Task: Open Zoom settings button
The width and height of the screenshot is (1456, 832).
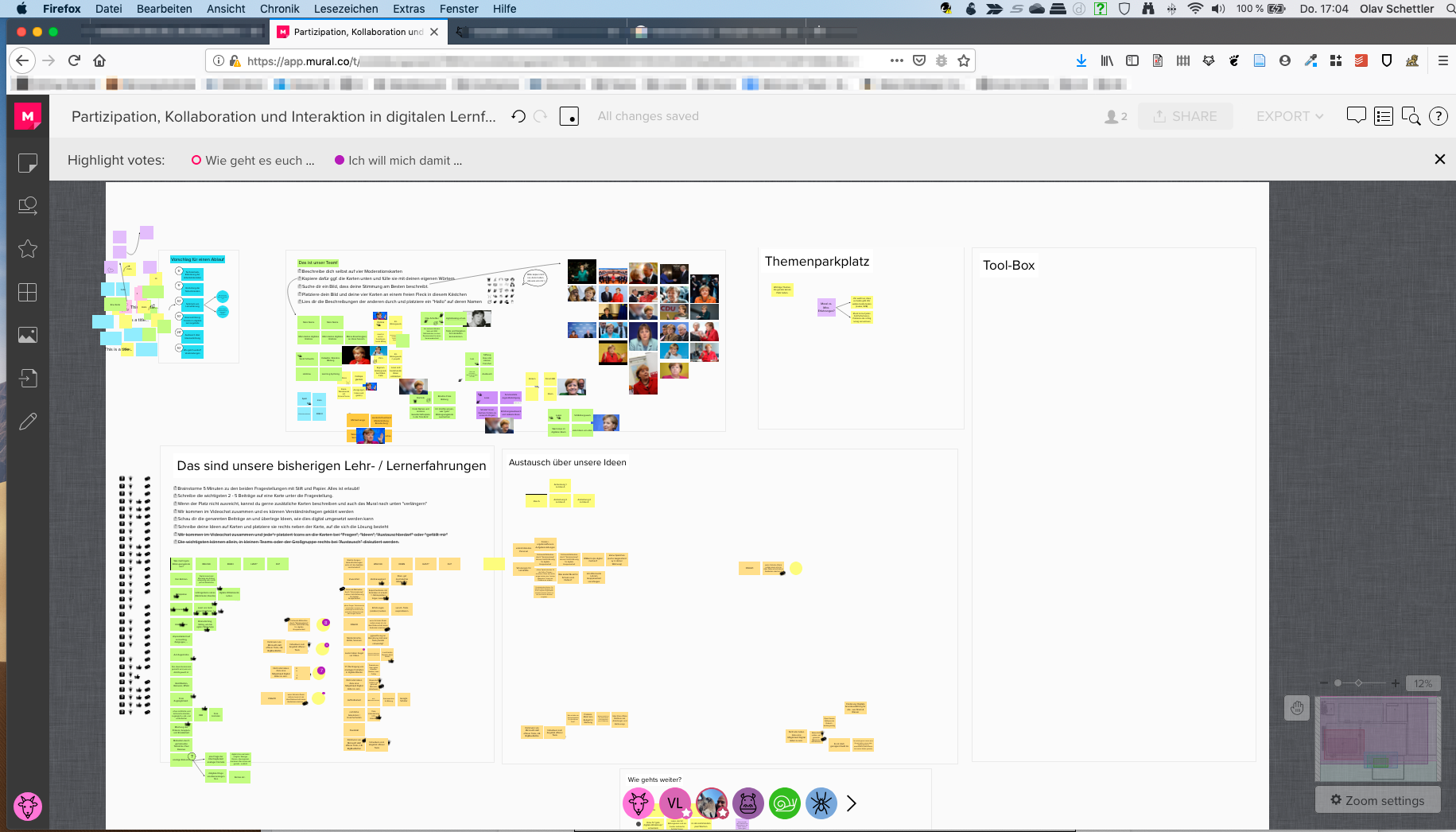Action: tap(1377, 800)
